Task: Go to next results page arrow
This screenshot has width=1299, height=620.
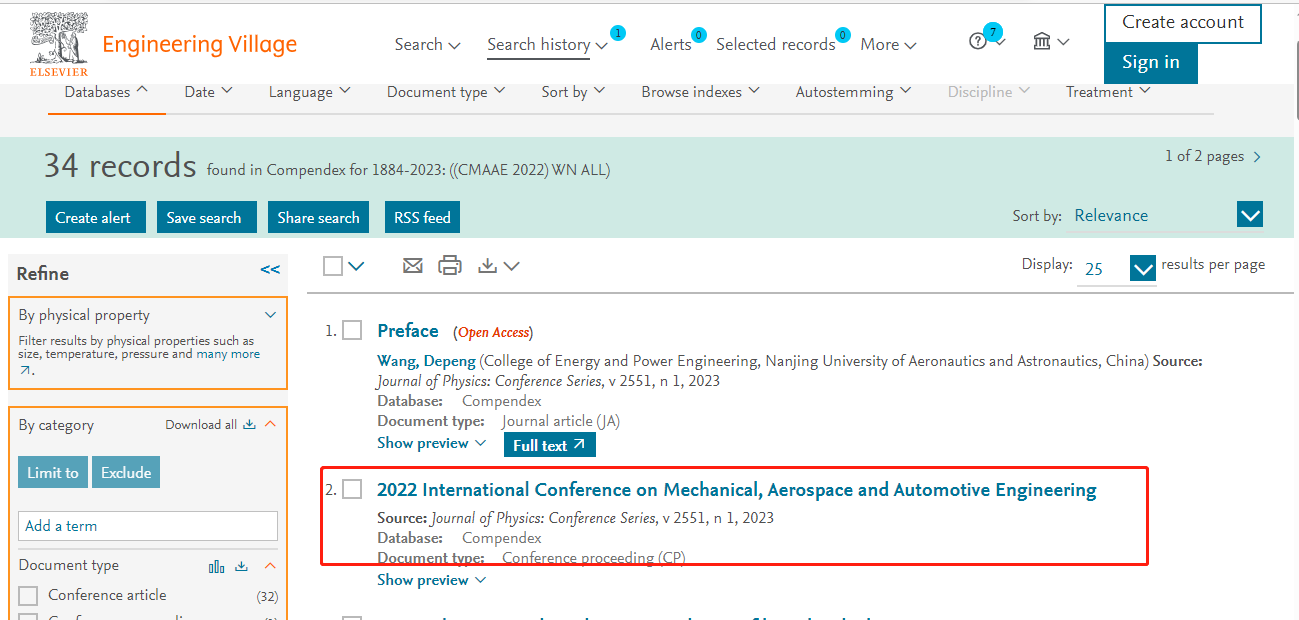Action: tap(1257, 157)
